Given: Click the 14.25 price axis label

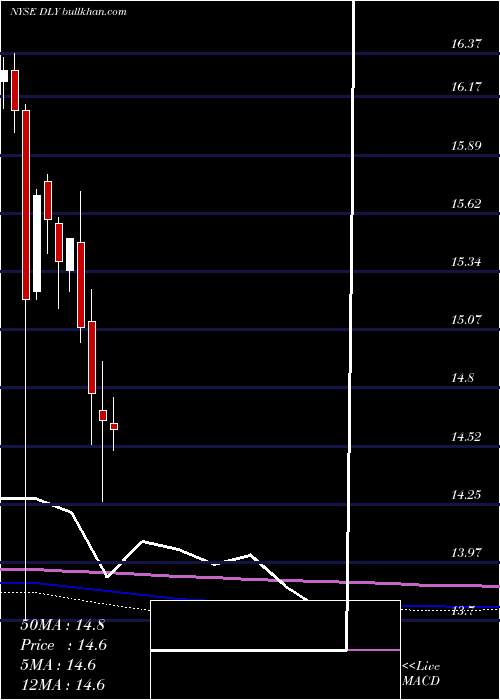Looking at the screenshot, I should pyautogui.click(x=466, y=495).
